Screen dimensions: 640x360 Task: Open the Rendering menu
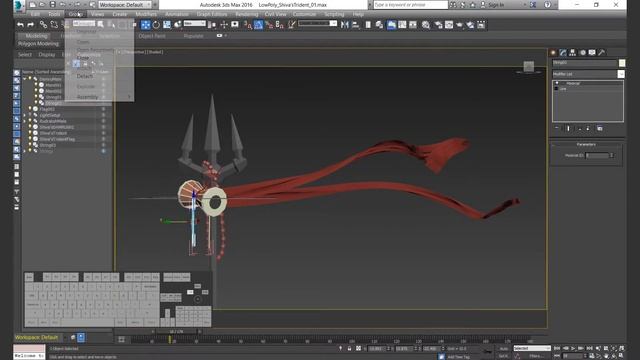(247, 14)
